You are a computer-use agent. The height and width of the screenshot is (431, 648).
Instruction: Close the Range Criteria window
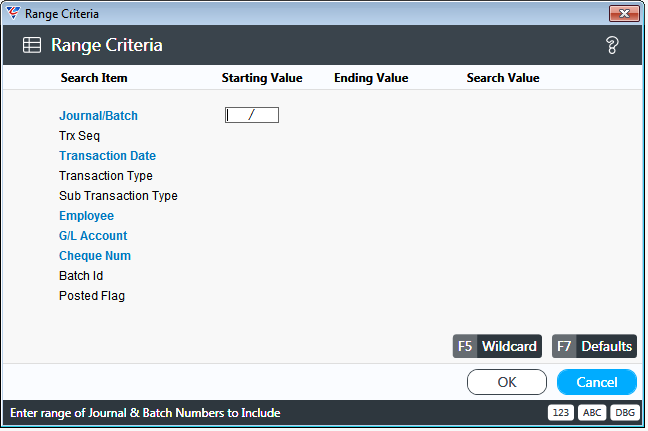pos(624,13)
